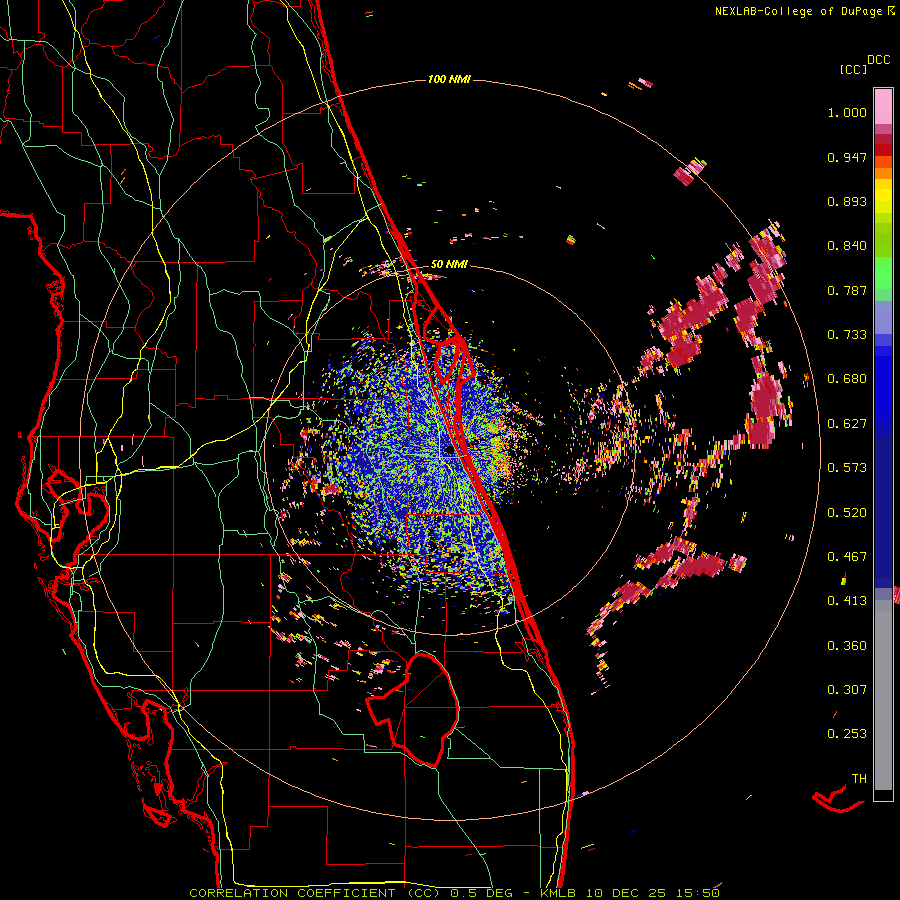Click the 0.680 scale value

847,379
